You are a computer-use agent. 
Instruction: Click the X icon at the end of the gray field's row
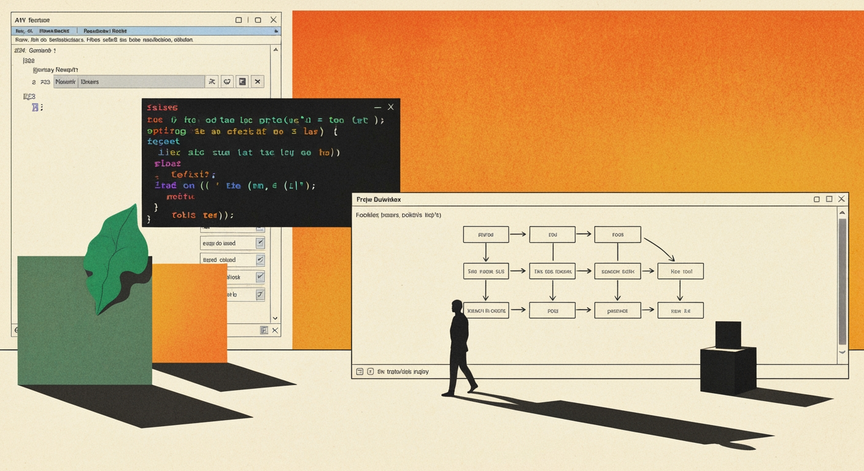(x=257, y=82)
